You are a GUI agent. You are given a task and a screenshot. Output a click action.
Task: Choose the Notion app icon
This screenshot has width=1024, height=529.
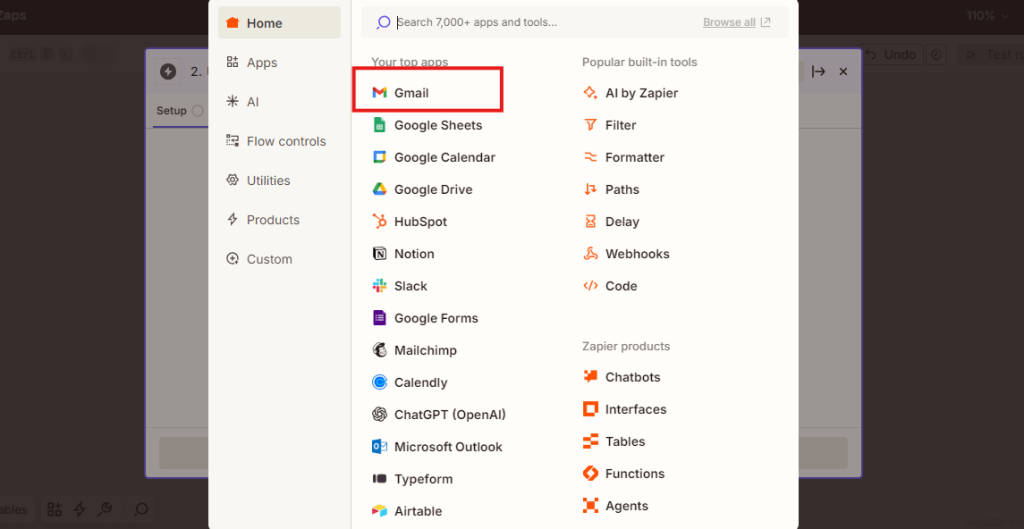(x=379, y=253)
